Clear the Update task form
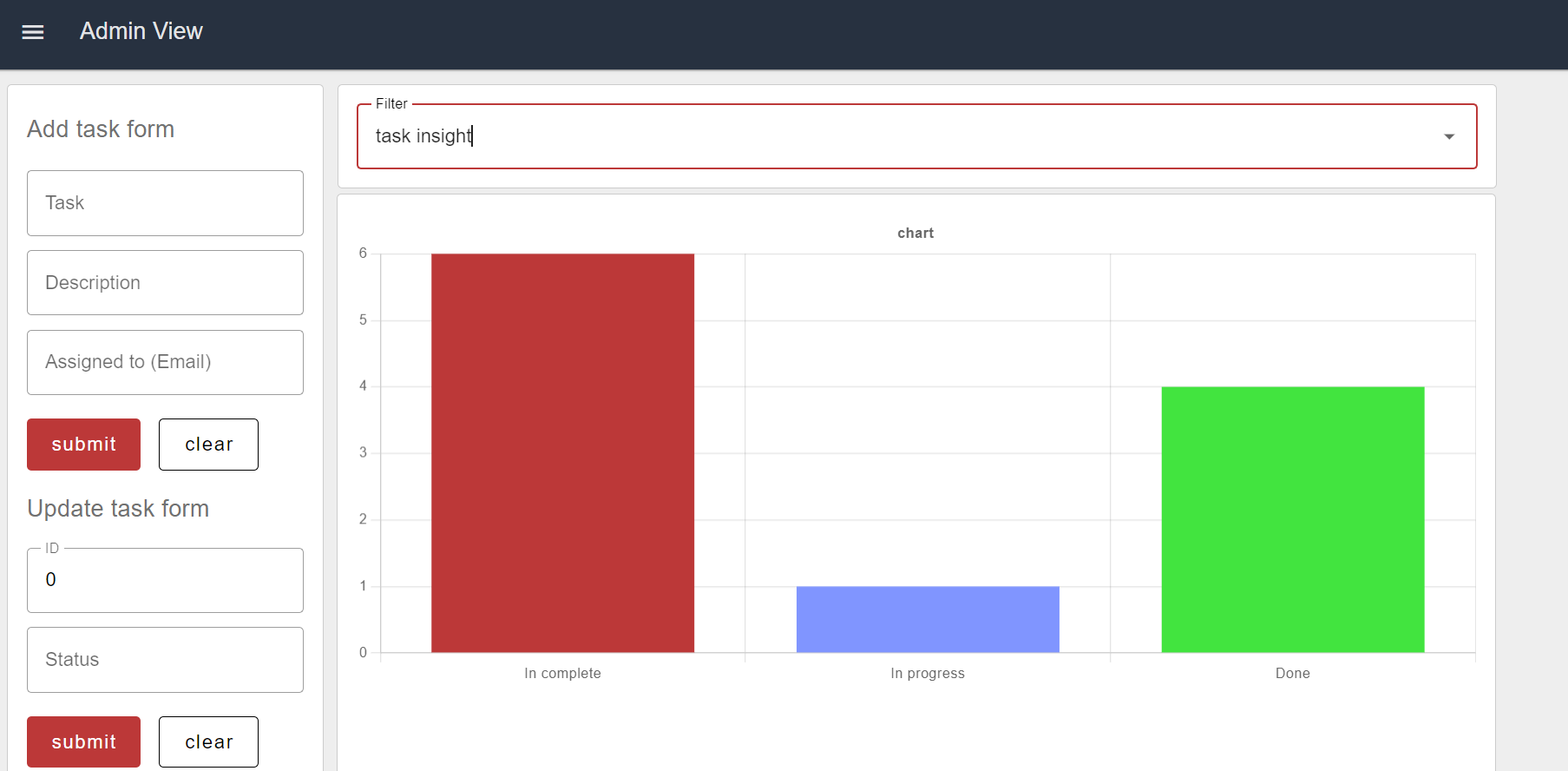The height and width of the screenshot is (771, 1568). coord(208,742)
